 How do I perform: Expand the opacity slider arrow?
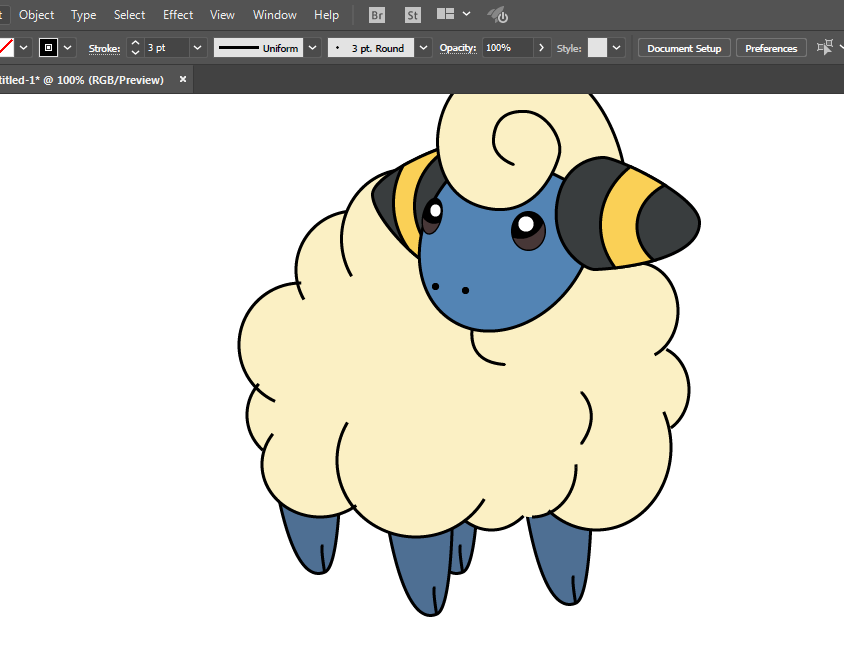[541, 48]
